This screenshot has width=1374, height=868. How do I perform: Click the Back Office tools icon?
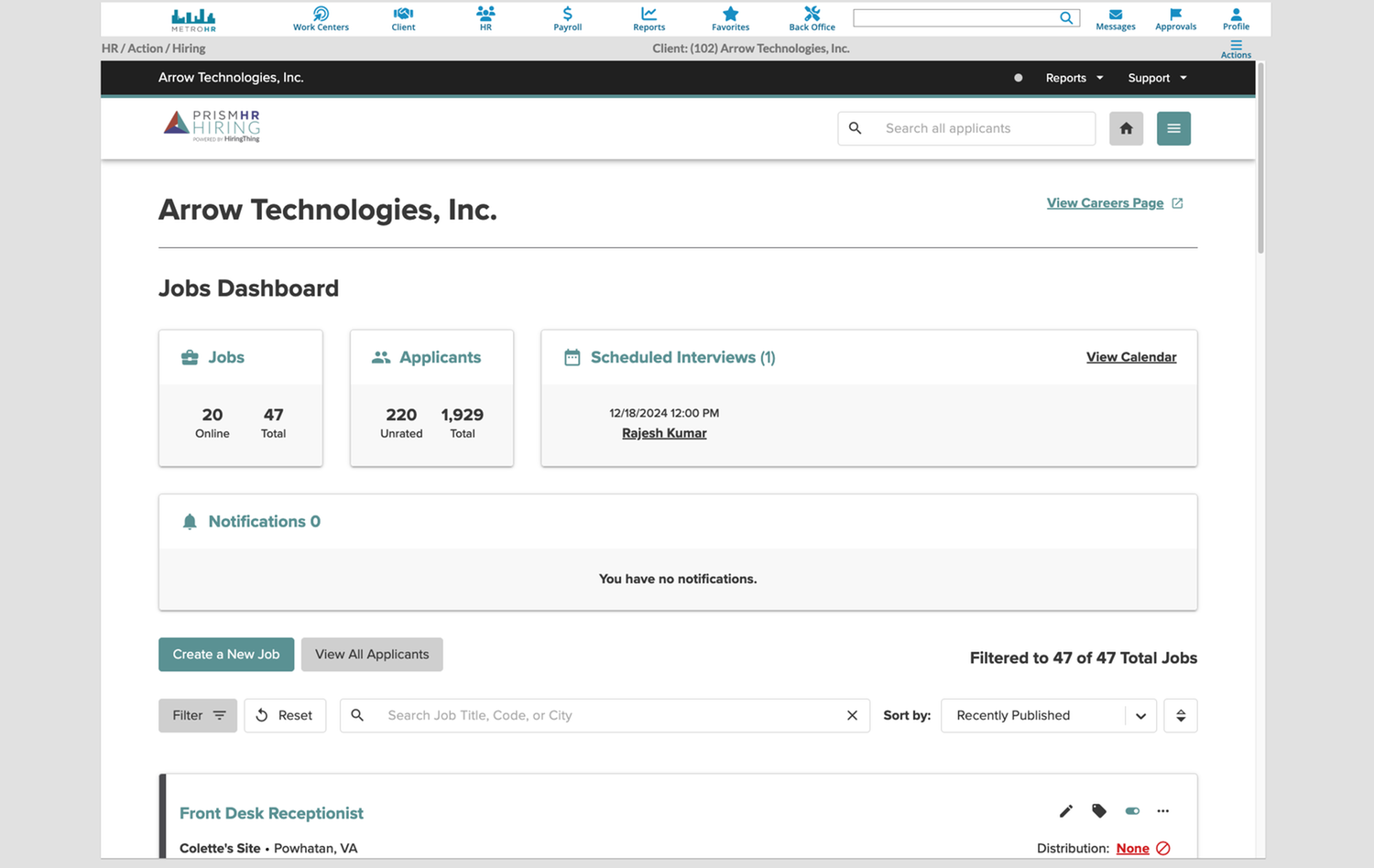pyautogui.click(x=812, y=18)
